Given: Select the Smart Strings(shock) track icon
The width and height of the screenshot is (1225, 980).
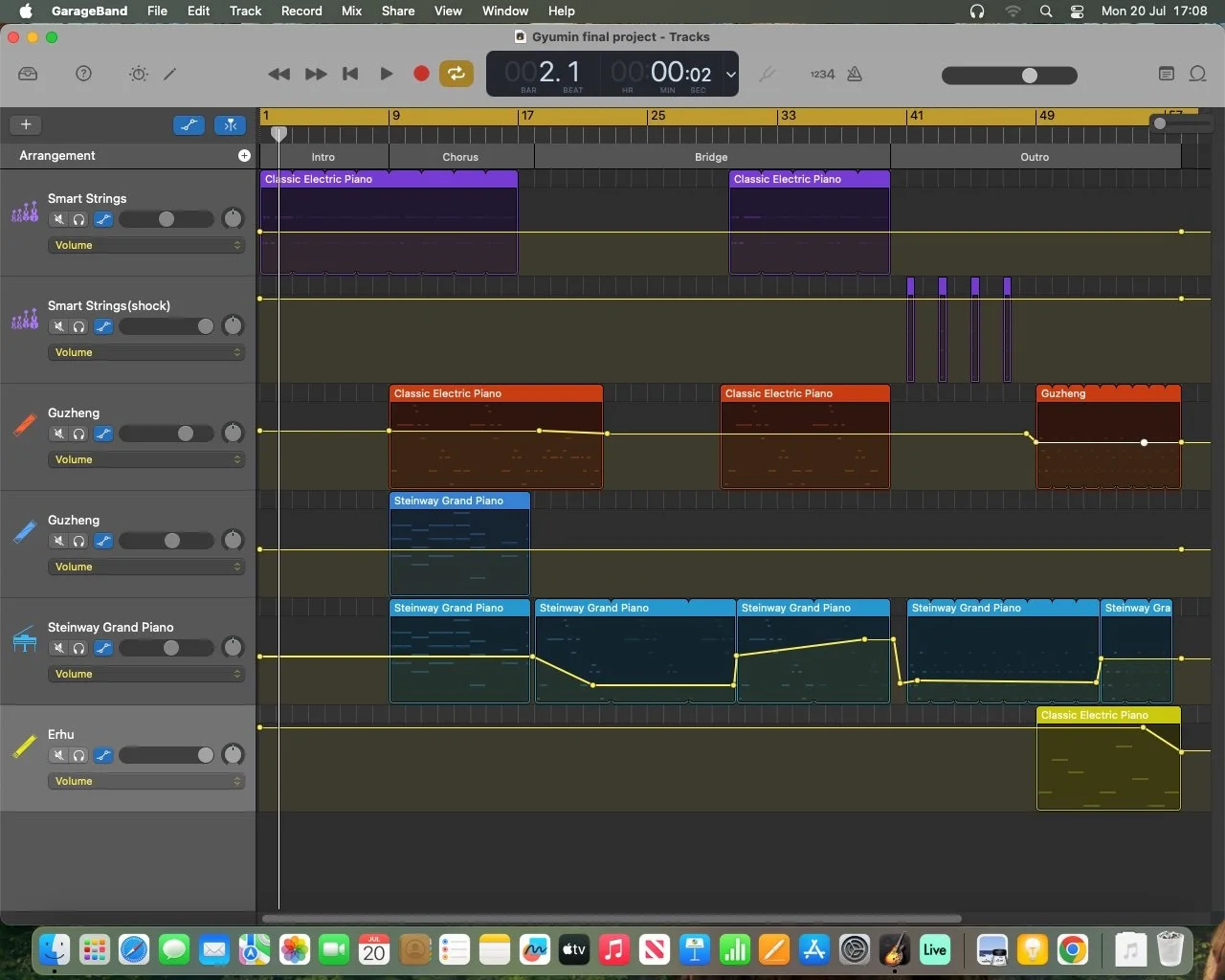Looking at the screenshot, I should (x=25, y=319).
